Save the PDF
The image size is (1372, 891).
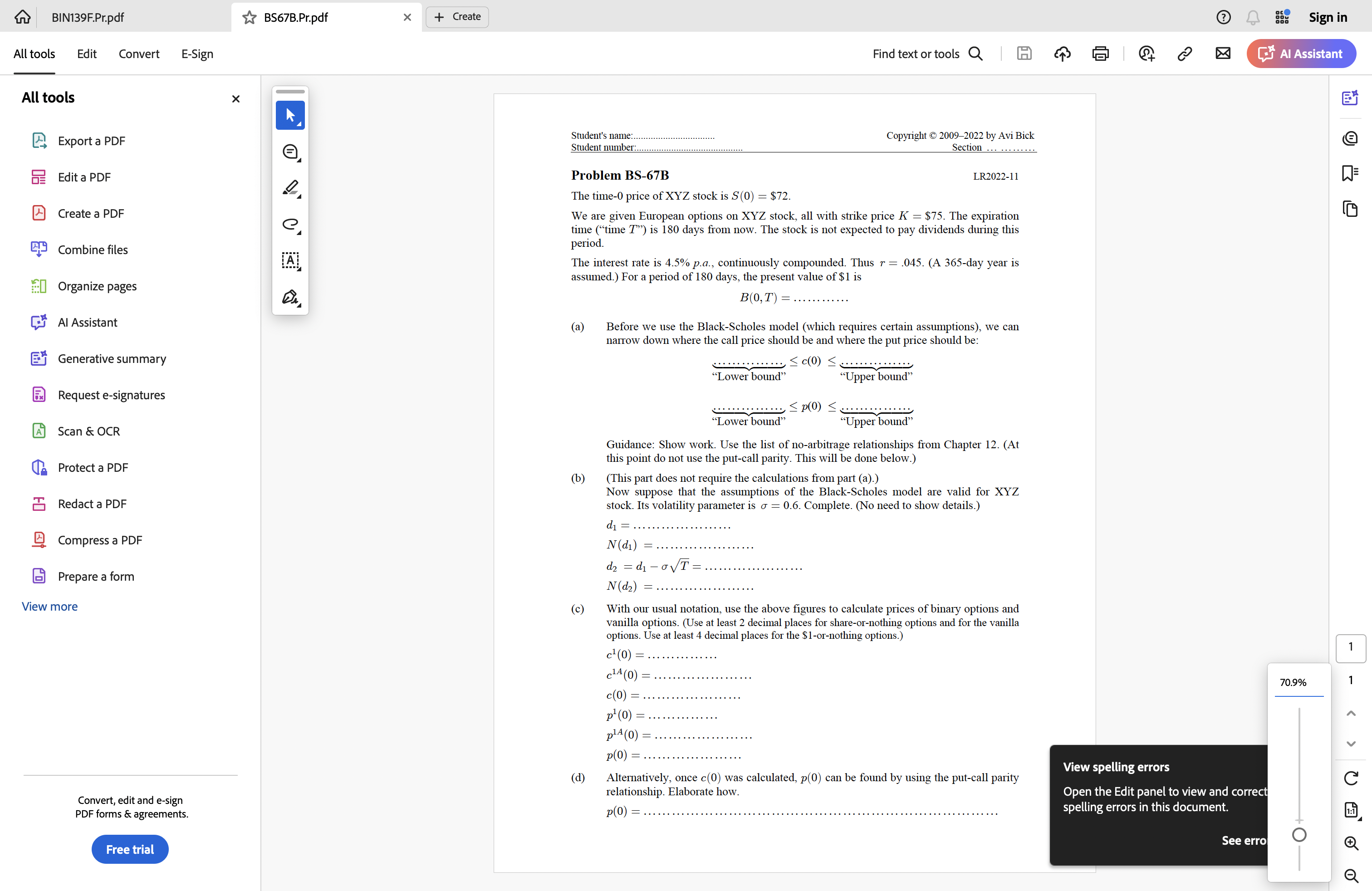[1024, 54]
